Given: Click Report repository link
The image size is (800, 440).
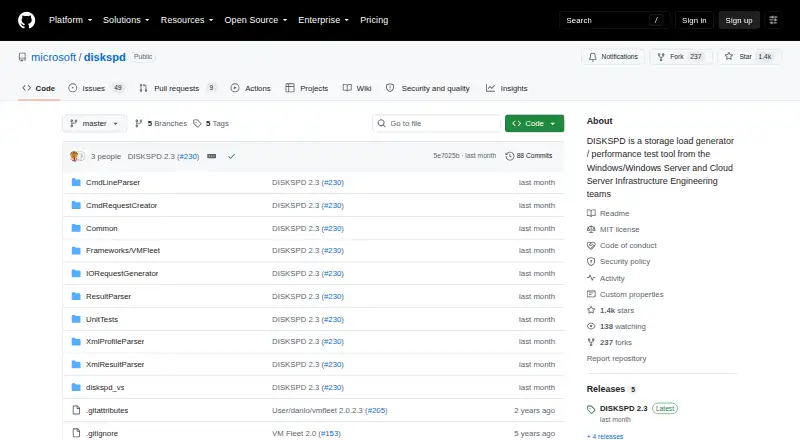Looking at the screenshot, I should pyautogui.click(x=616, y=358).
